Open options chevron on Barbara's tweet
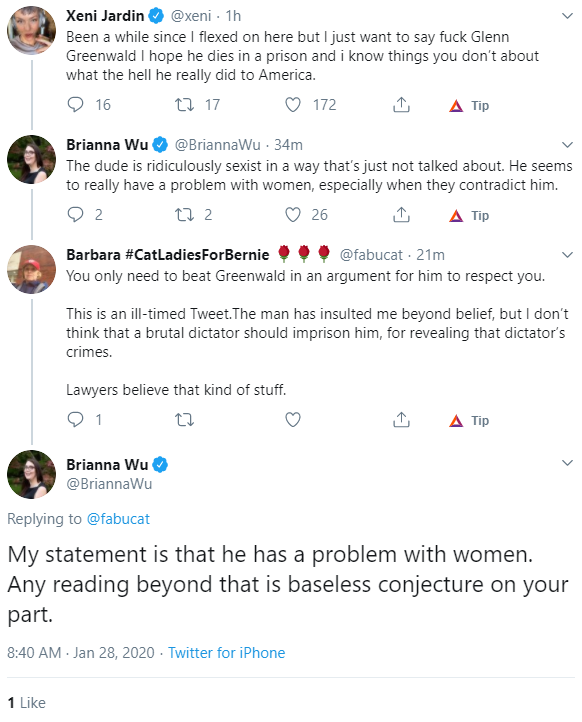 point(567,255)
